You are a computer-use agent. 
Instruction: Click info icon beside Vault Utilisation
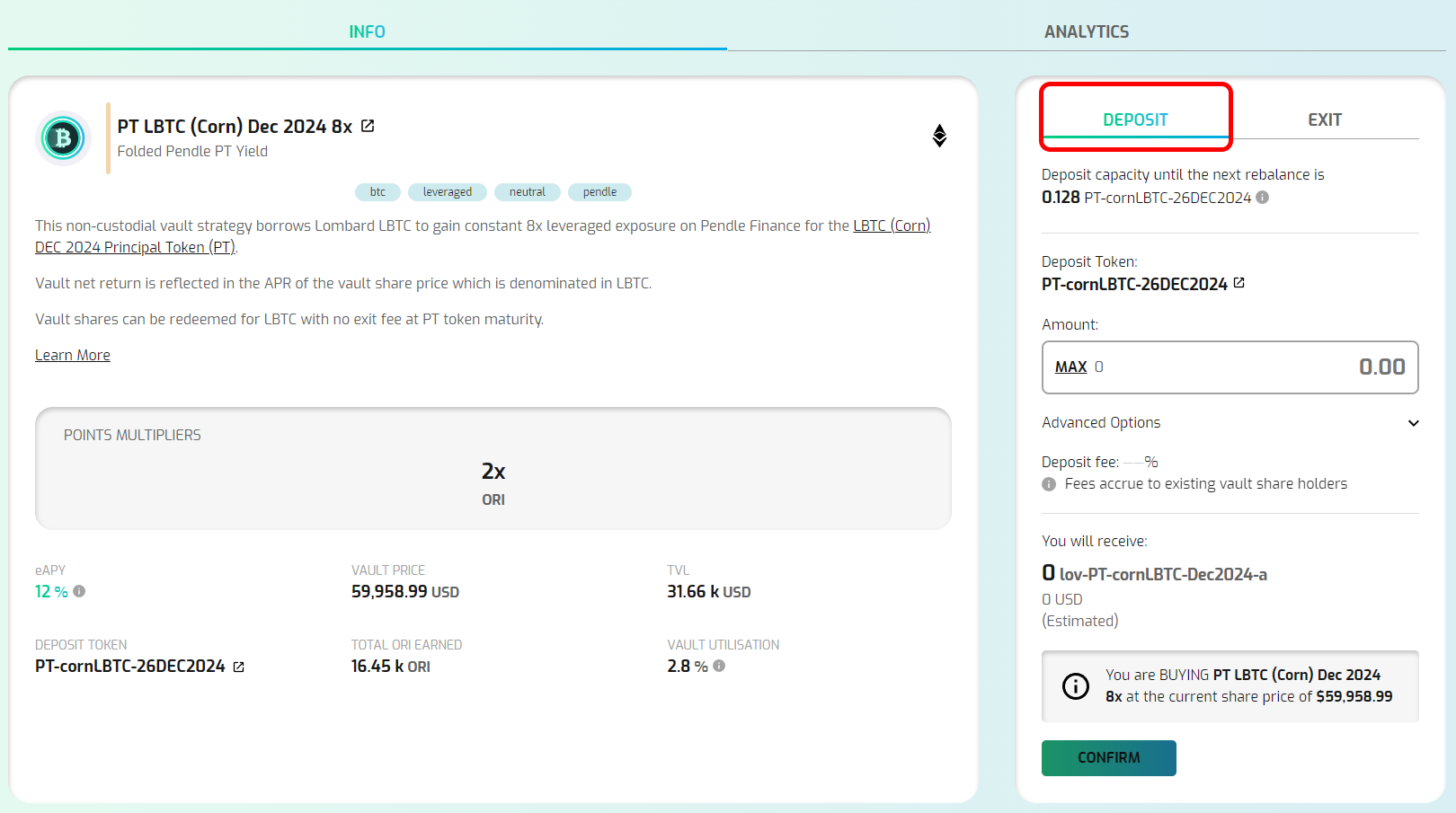click(x=719, y=666)
